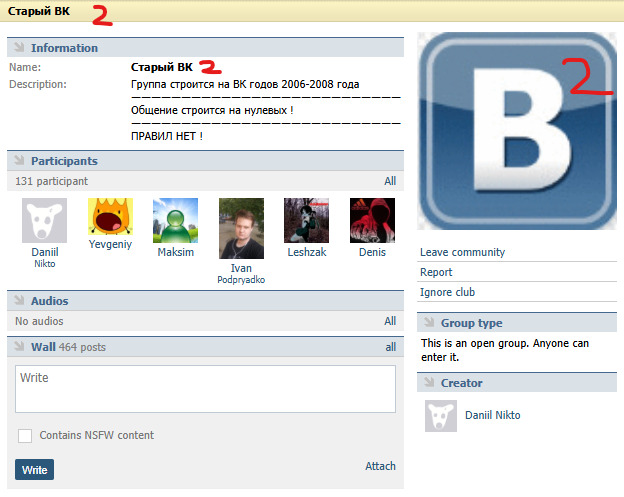This screenshot has height=497, width=624.
Task: Open Ivan Podpryadko name link
Action: coord(241,273)
